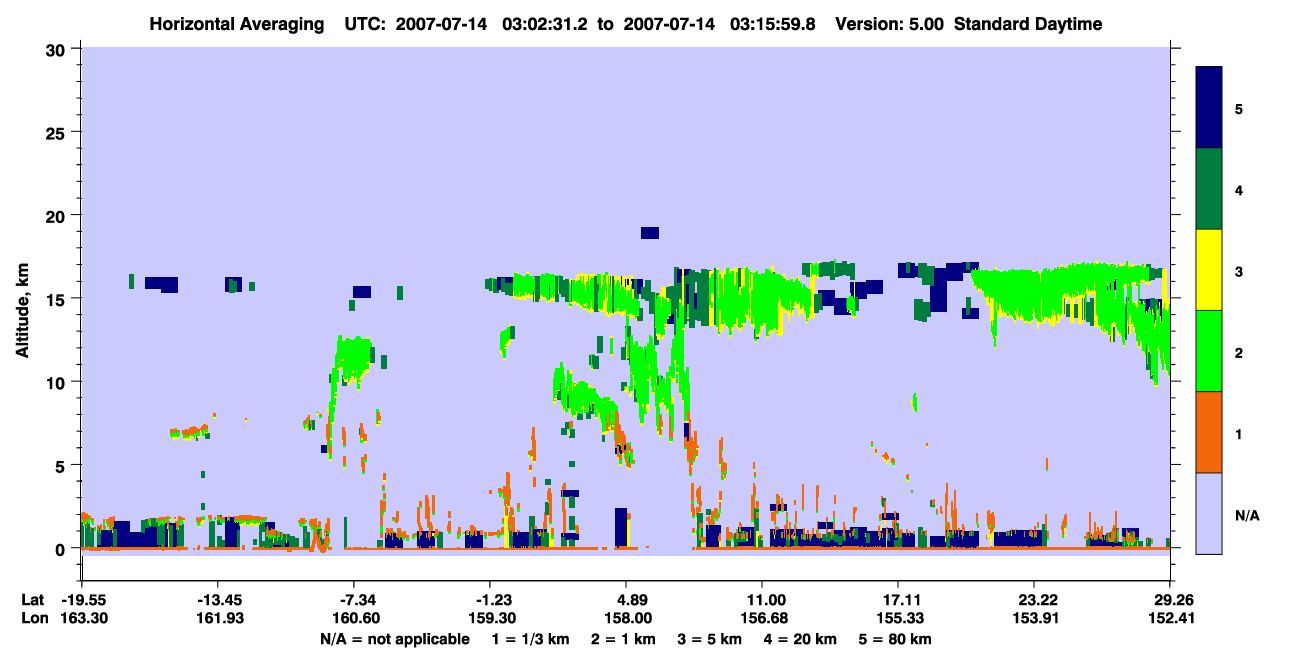This screenshot has height=667, width=1300.
Task: Click the end time '03:15:59.8' in title
Action: coord(771,24)
